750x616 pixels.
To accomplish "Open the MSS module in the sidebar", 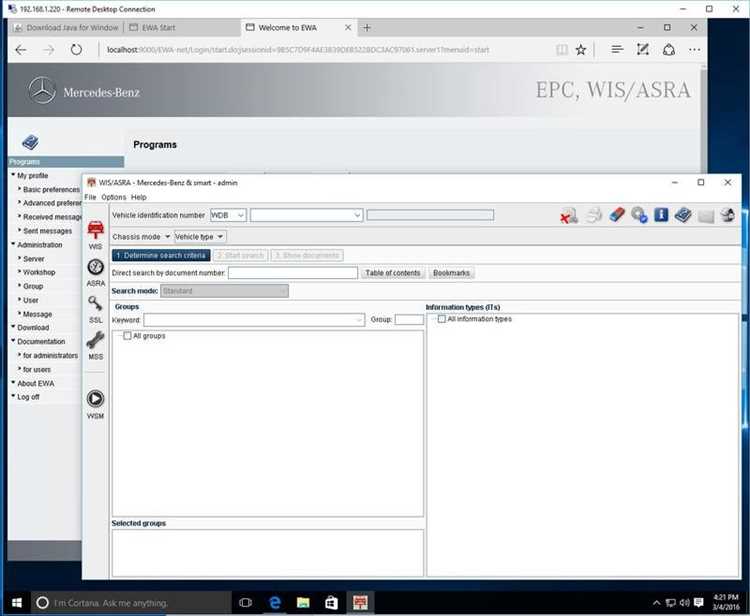I will 96,345.
